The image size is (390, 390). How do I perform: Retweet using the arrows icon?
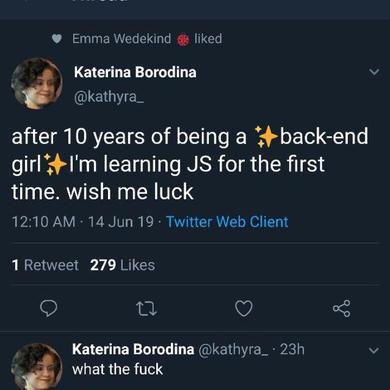coord(147,309)
